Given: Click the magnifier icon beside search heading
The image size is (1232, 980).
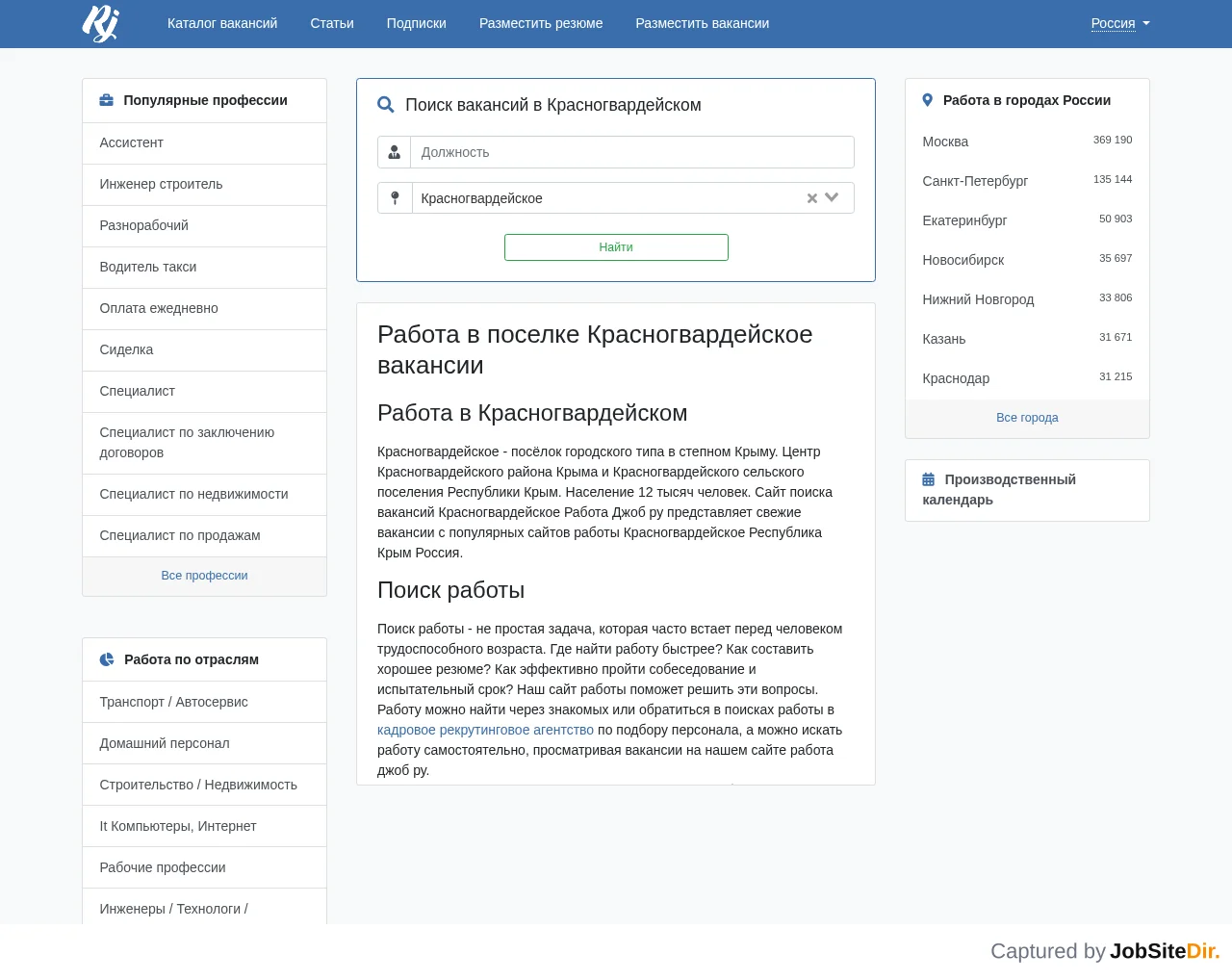Looking at the screenshot, I should tap(386, 105).
